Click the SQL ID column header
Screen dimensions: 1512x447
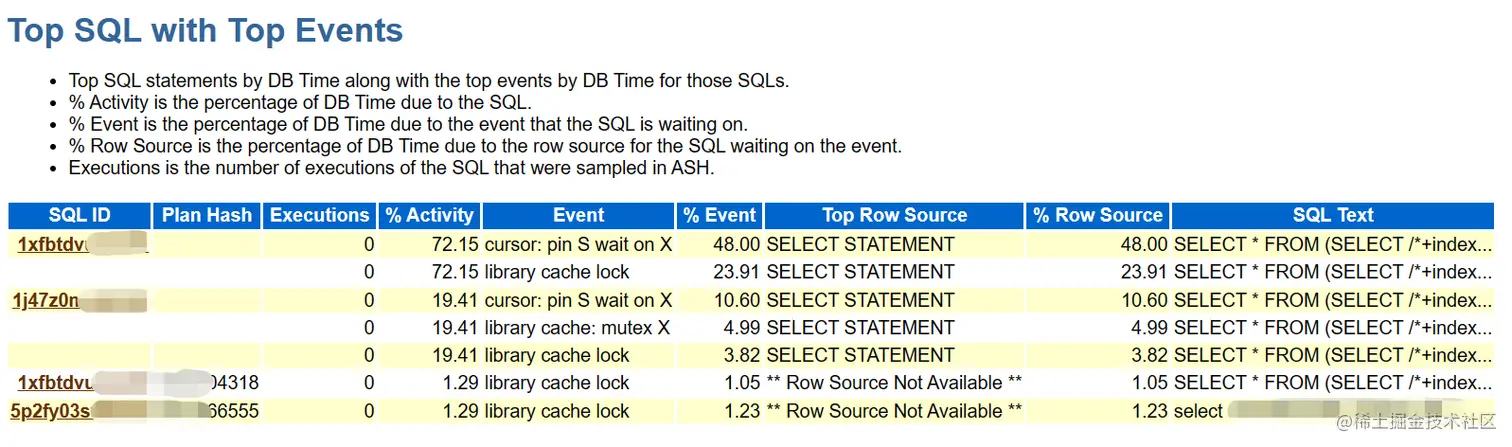[79, 215]
